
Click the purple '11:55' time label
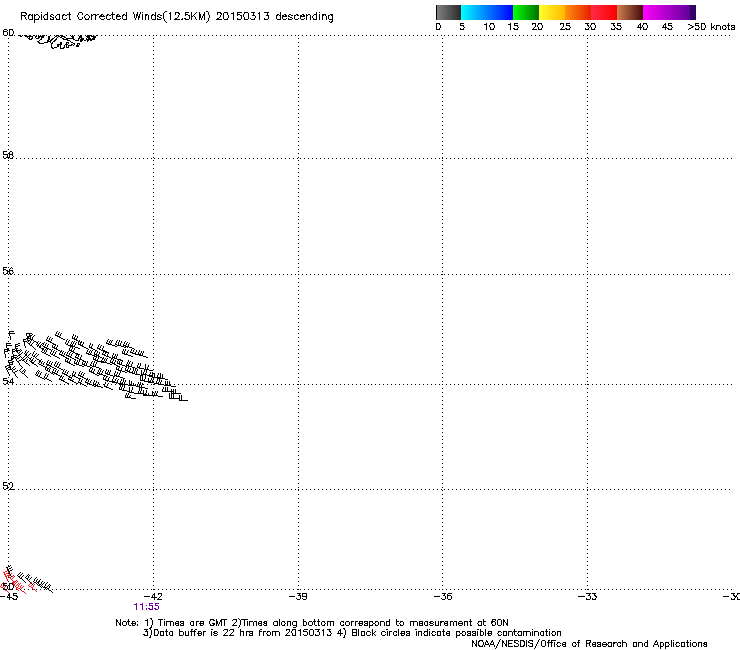pyautogui.click(x=146, y=607)
